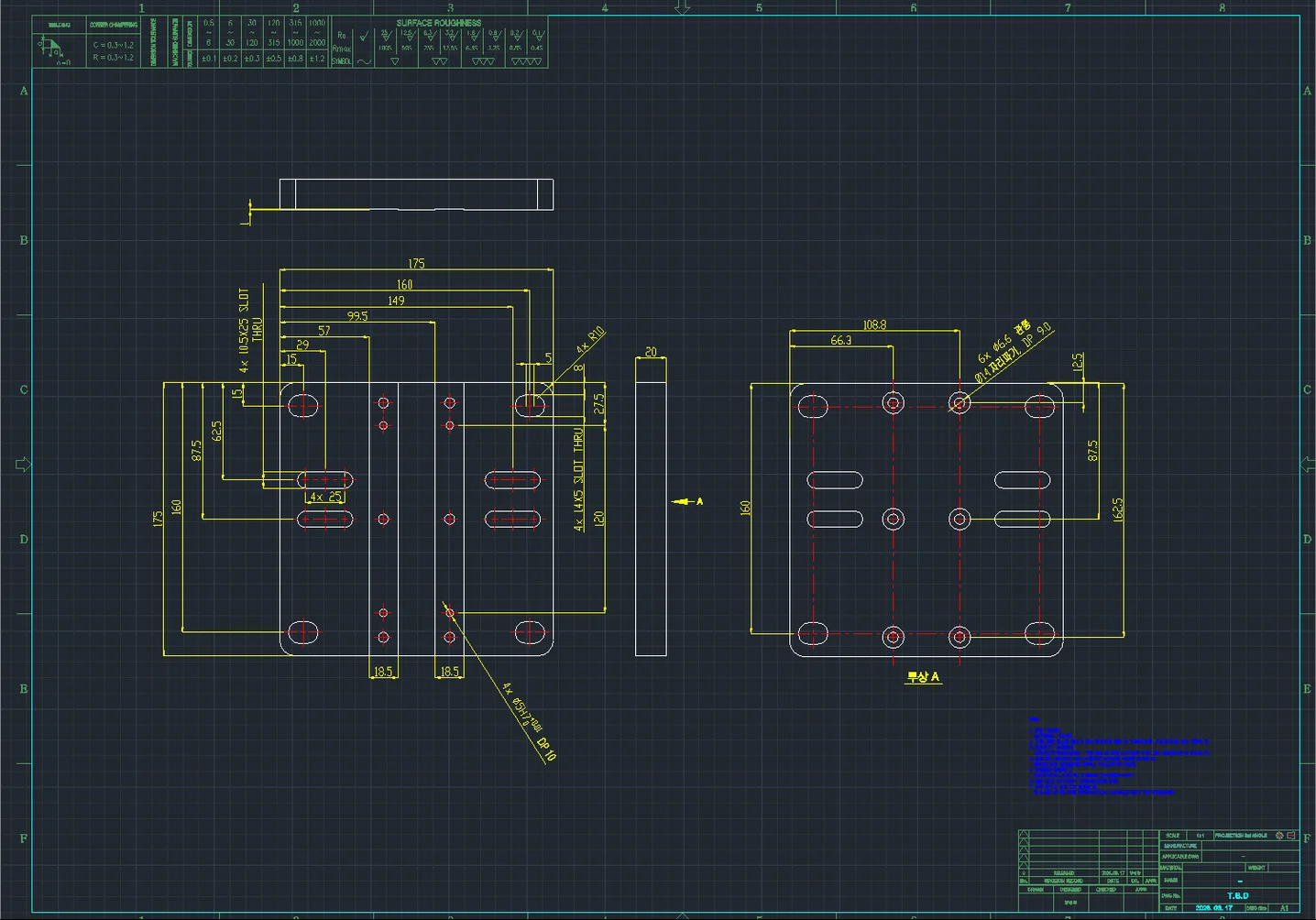
Task: Pick the 4x ø5H7 DP 10 callout
Action: [529, 722]
